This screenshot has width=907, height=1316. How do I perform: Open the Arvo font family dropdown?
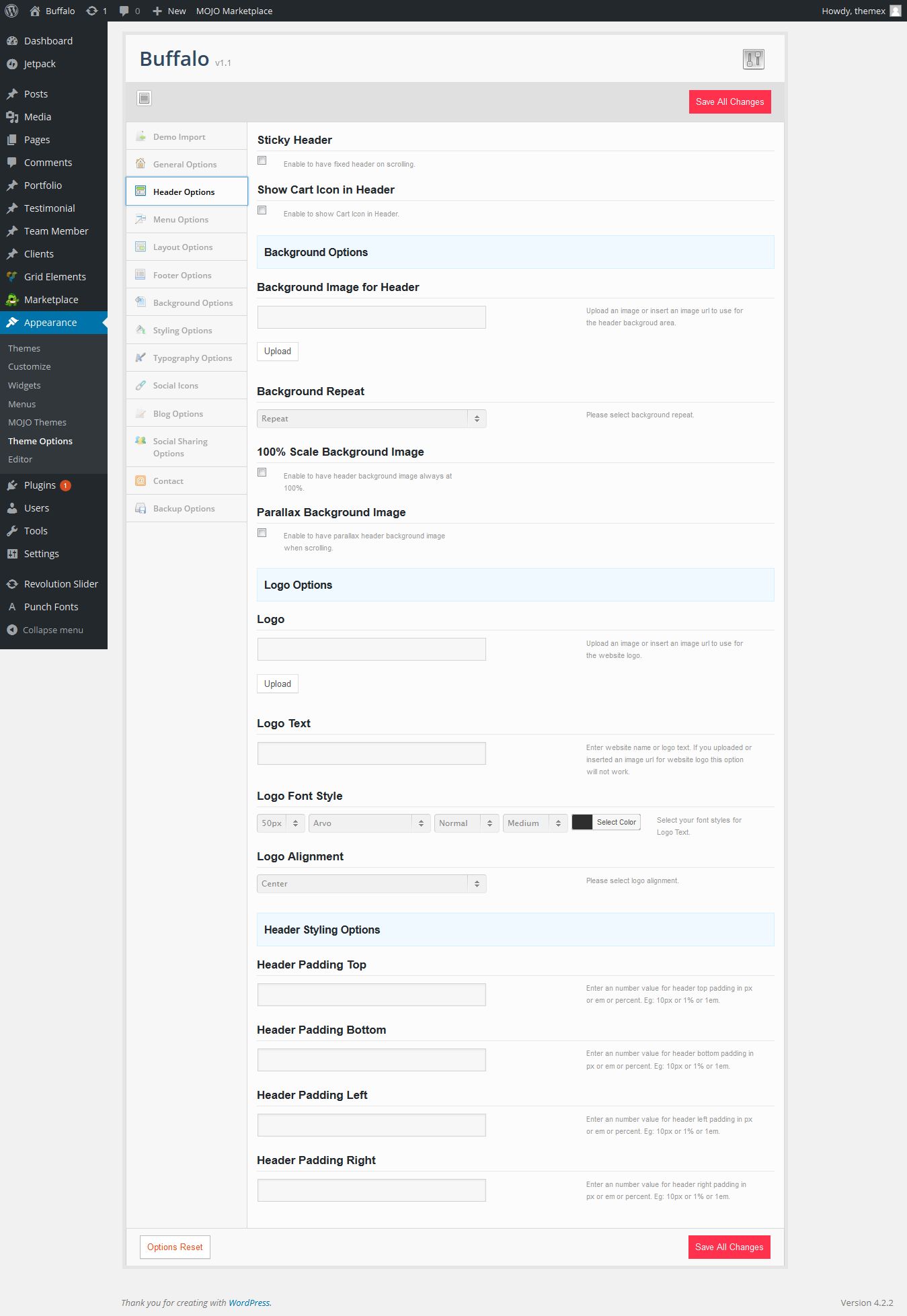(369, 823)
